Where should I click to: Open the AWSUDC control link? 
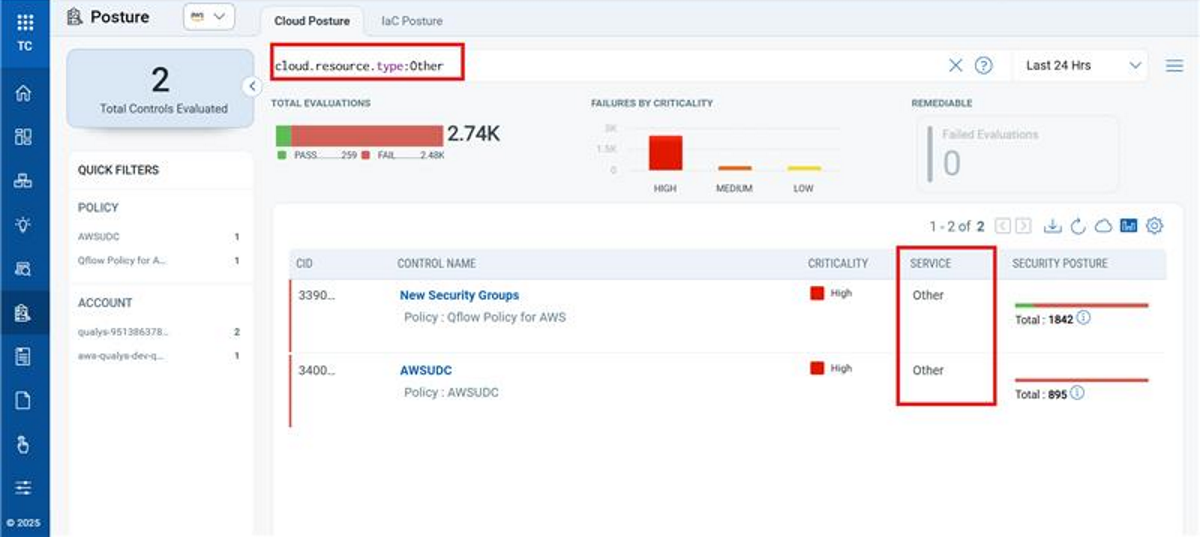426,370
